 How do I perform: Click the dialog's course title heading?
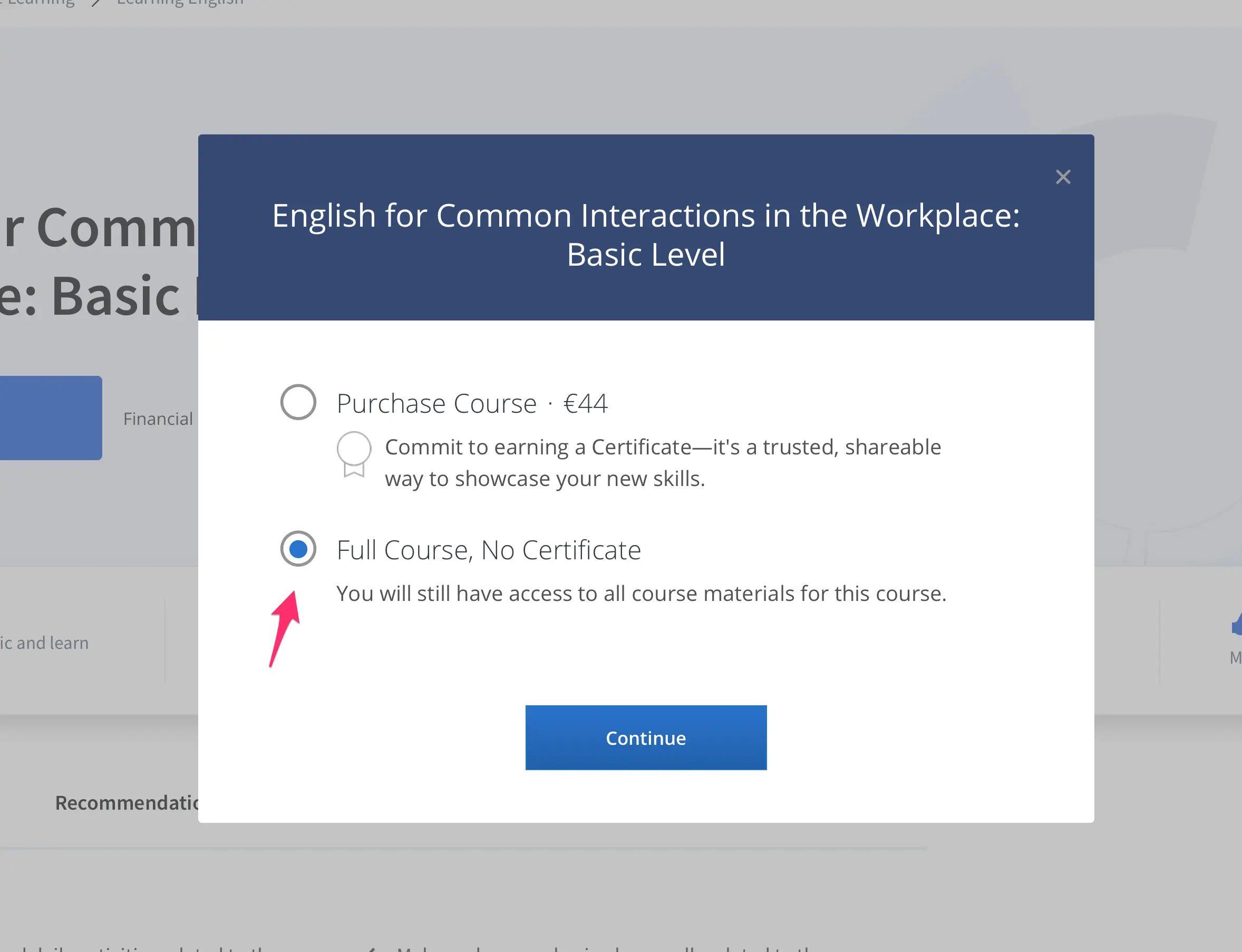point(645,235)
